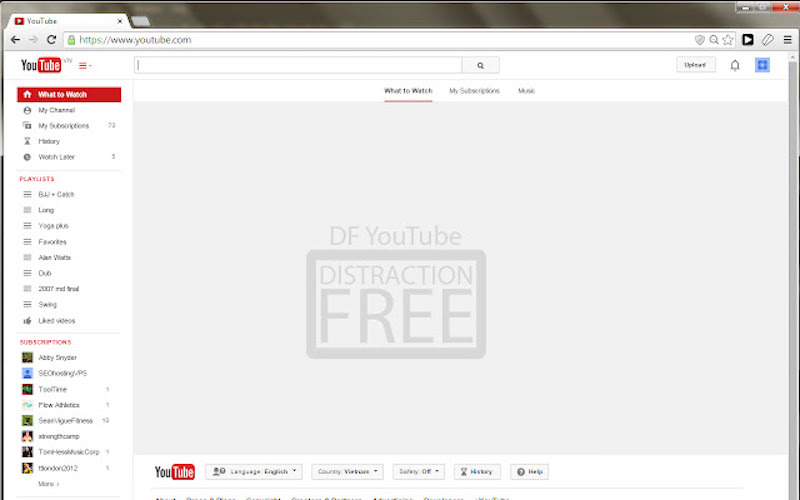This screenshot has width=800, height=500.
Task: Select What to Watch in sidebar
Action: point(69,94)
